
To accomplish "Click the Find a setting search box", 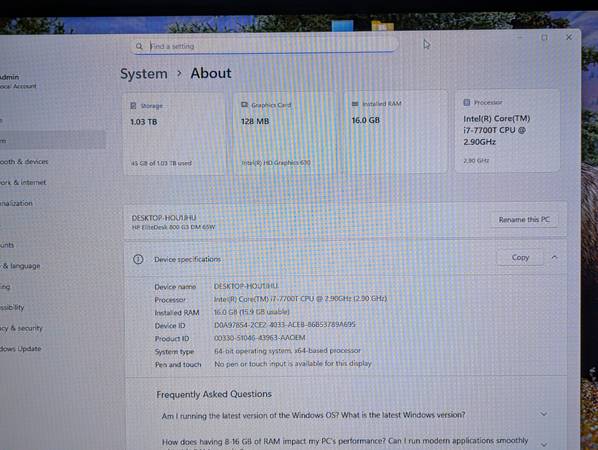I will point(265,46).
